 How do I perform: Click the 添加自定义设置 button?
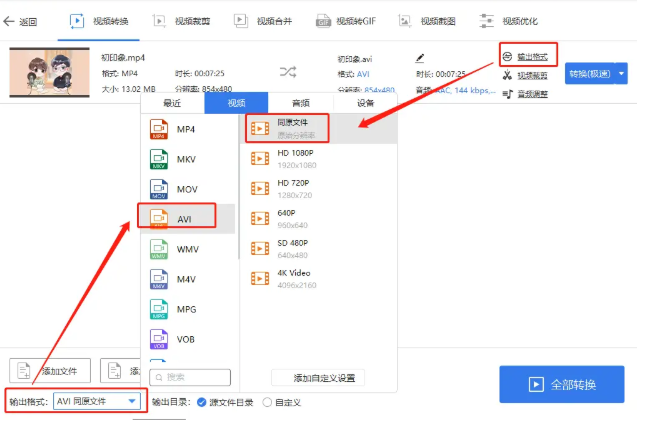(x=318, y=378)
